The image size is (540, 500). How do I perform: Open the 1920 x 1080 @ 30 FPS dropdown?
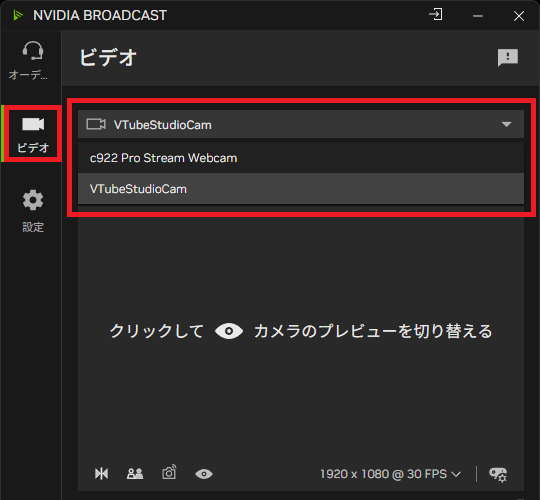[x=391, y=474]
